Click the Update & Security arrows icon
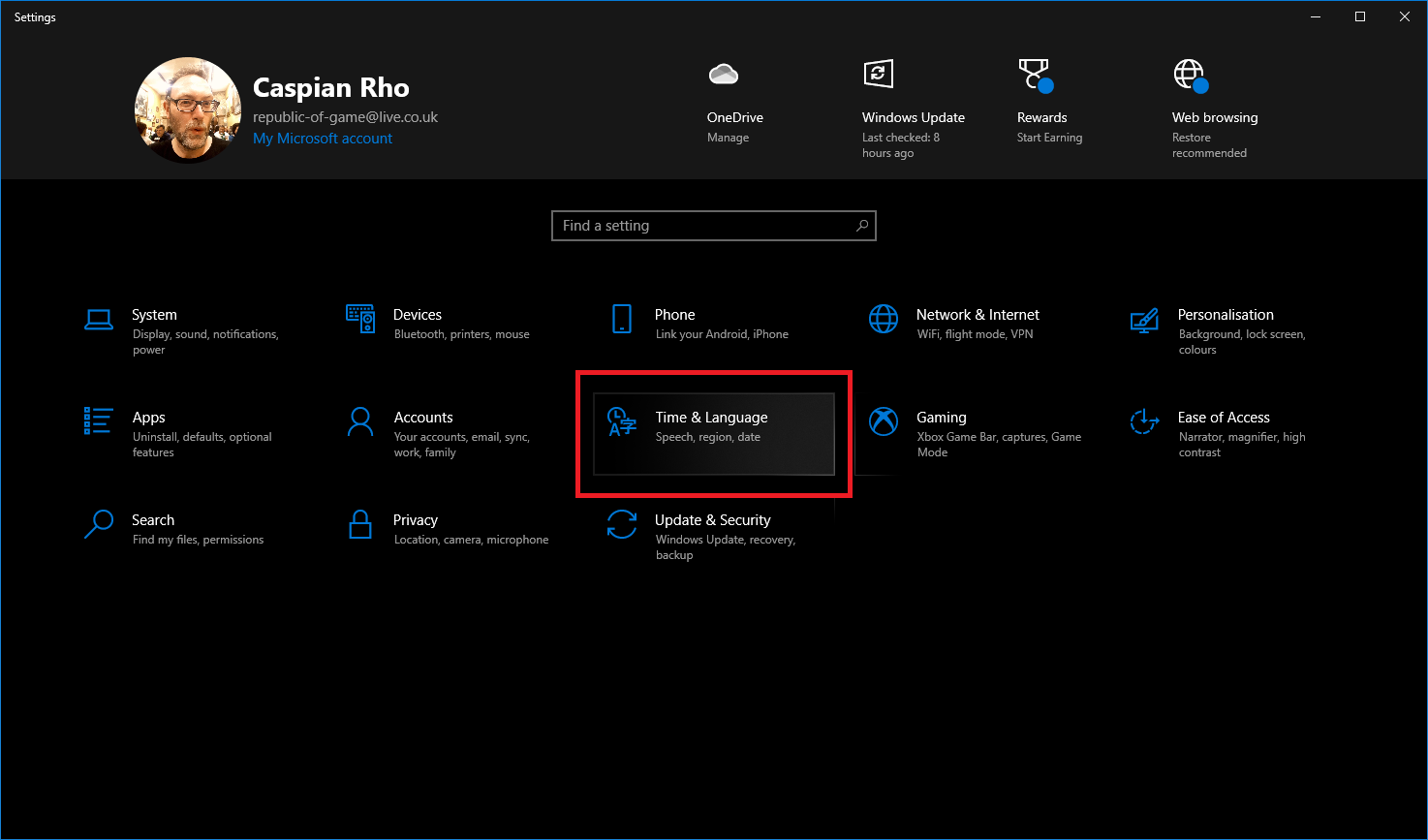Image resolution: width=1428 pixels, height=840 pixels. click(622, 524)
